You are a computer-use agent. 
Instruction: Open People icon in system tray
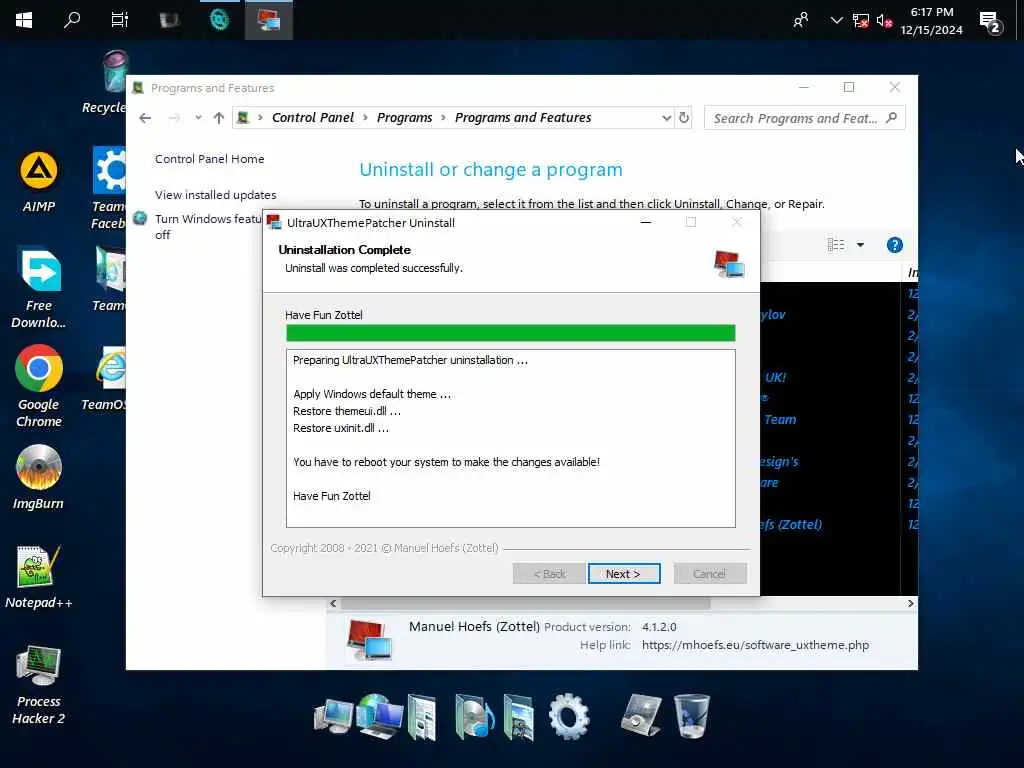click(x=801, y=20)
